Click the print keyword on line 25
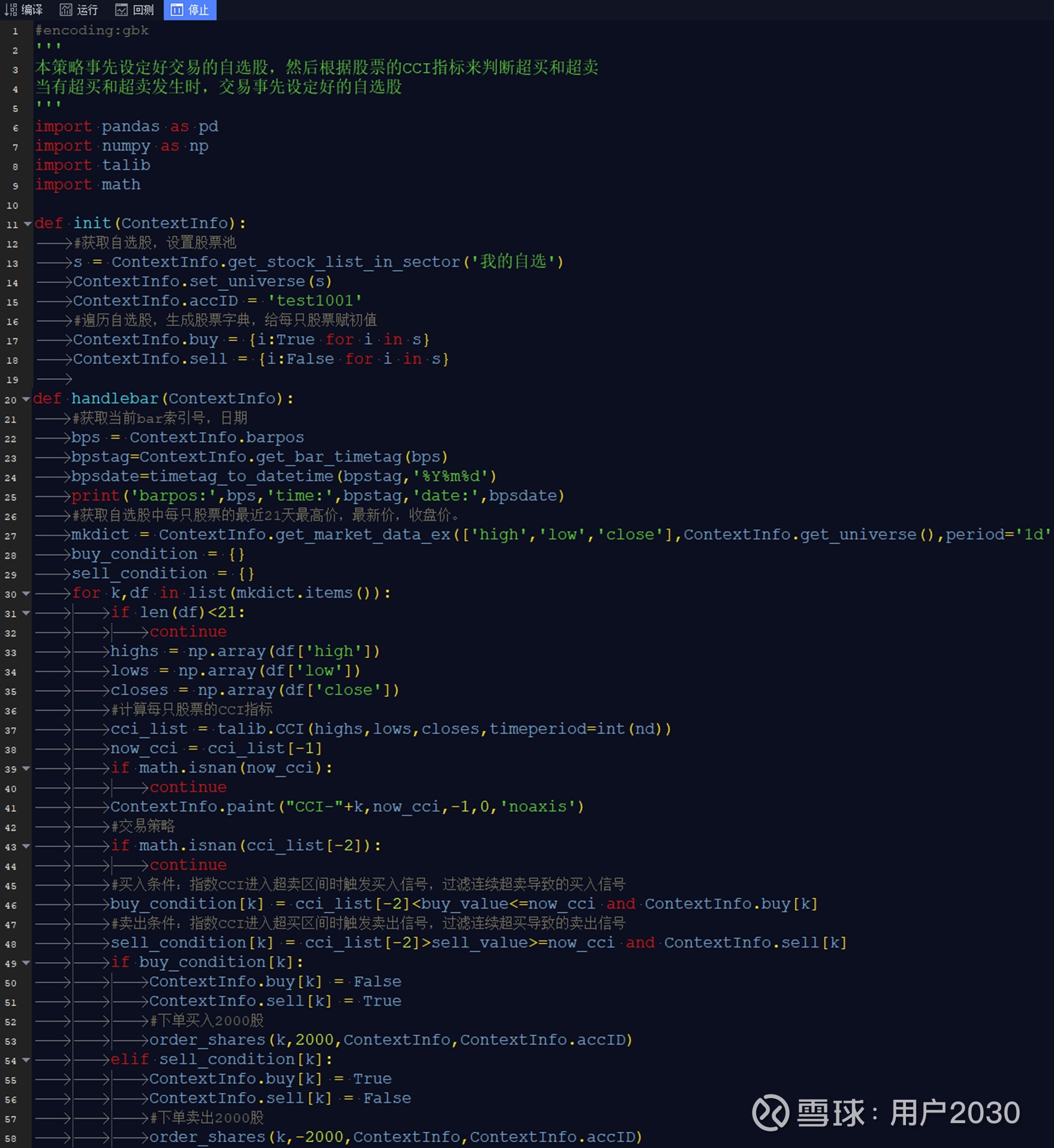 point(95,496)
